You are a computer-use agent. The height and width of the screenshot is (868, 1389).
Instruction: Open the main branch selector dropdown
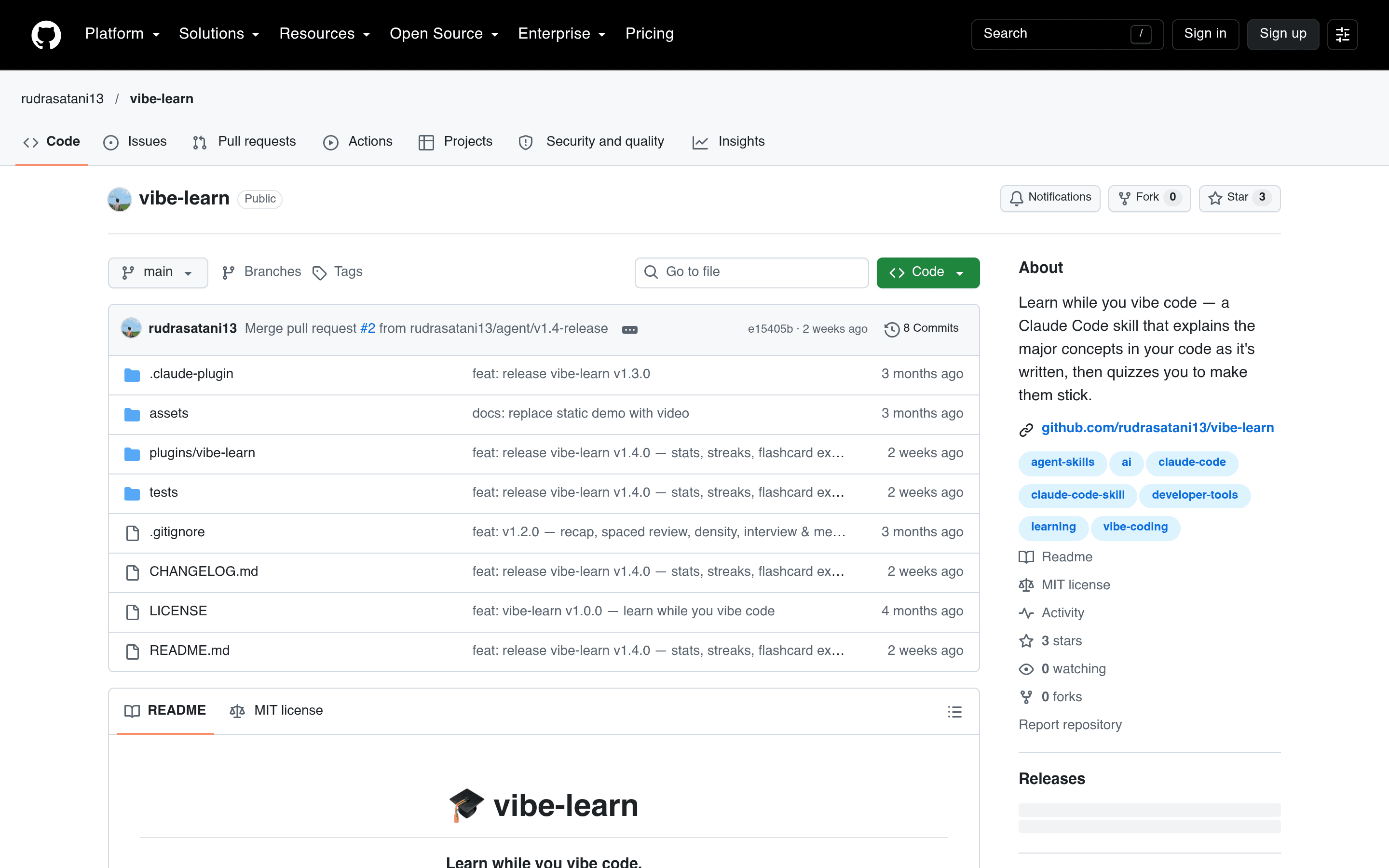pos(158,272)
